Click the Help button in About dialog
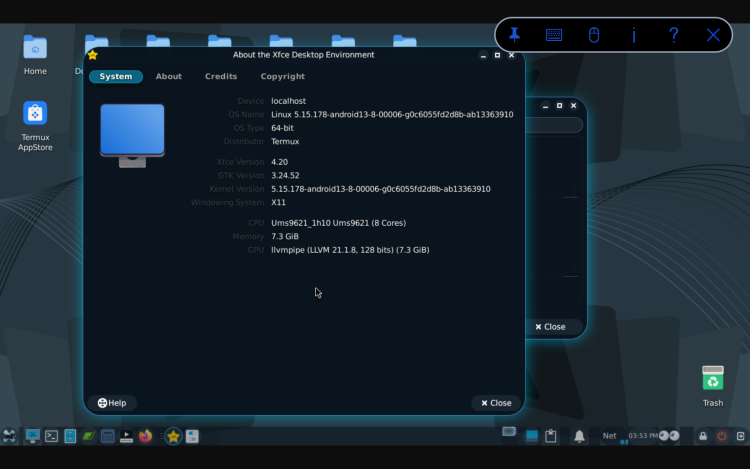The image size is (750, 469). click(112, 403)
